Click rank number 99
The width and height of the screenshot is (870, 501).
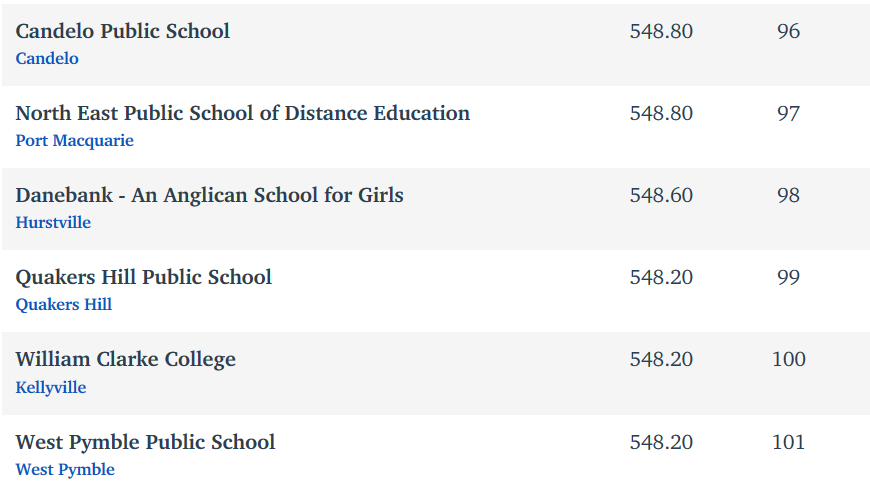pyautogui.click(x=788, y=277)
